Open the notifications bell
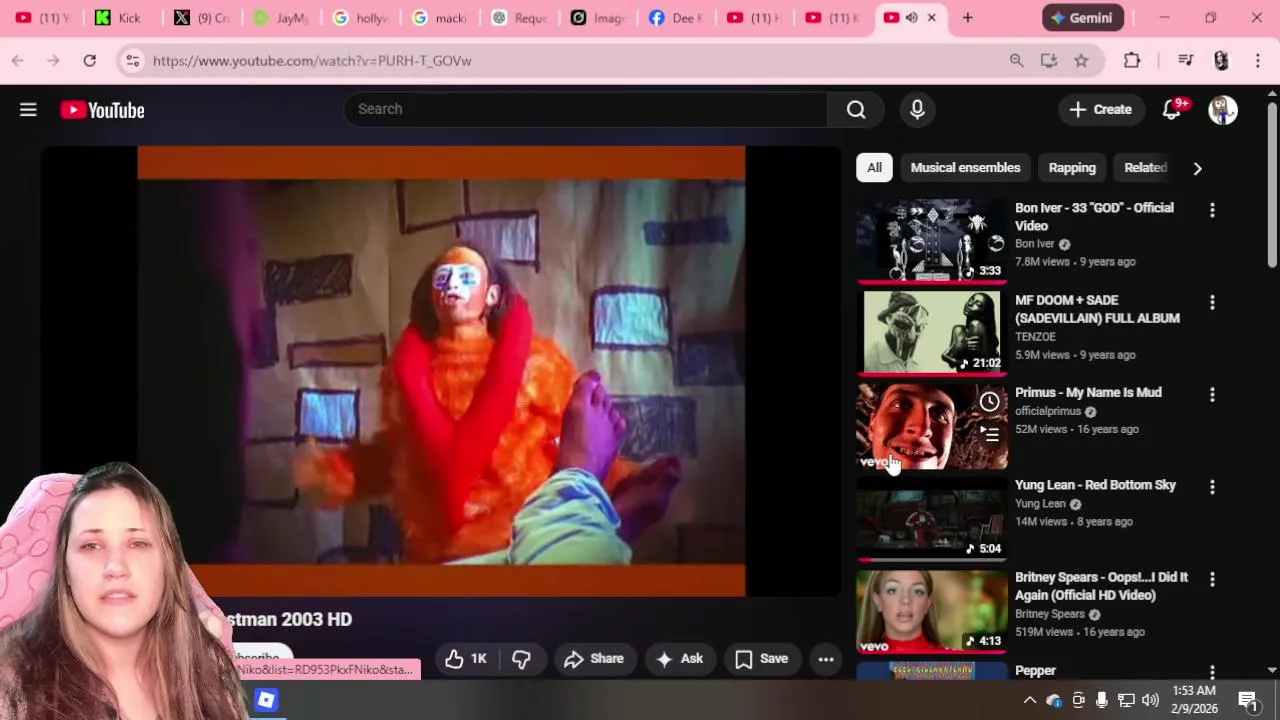Image resolution: width=1280 pixels, height=720 pixels. (x=1172, y=110)
